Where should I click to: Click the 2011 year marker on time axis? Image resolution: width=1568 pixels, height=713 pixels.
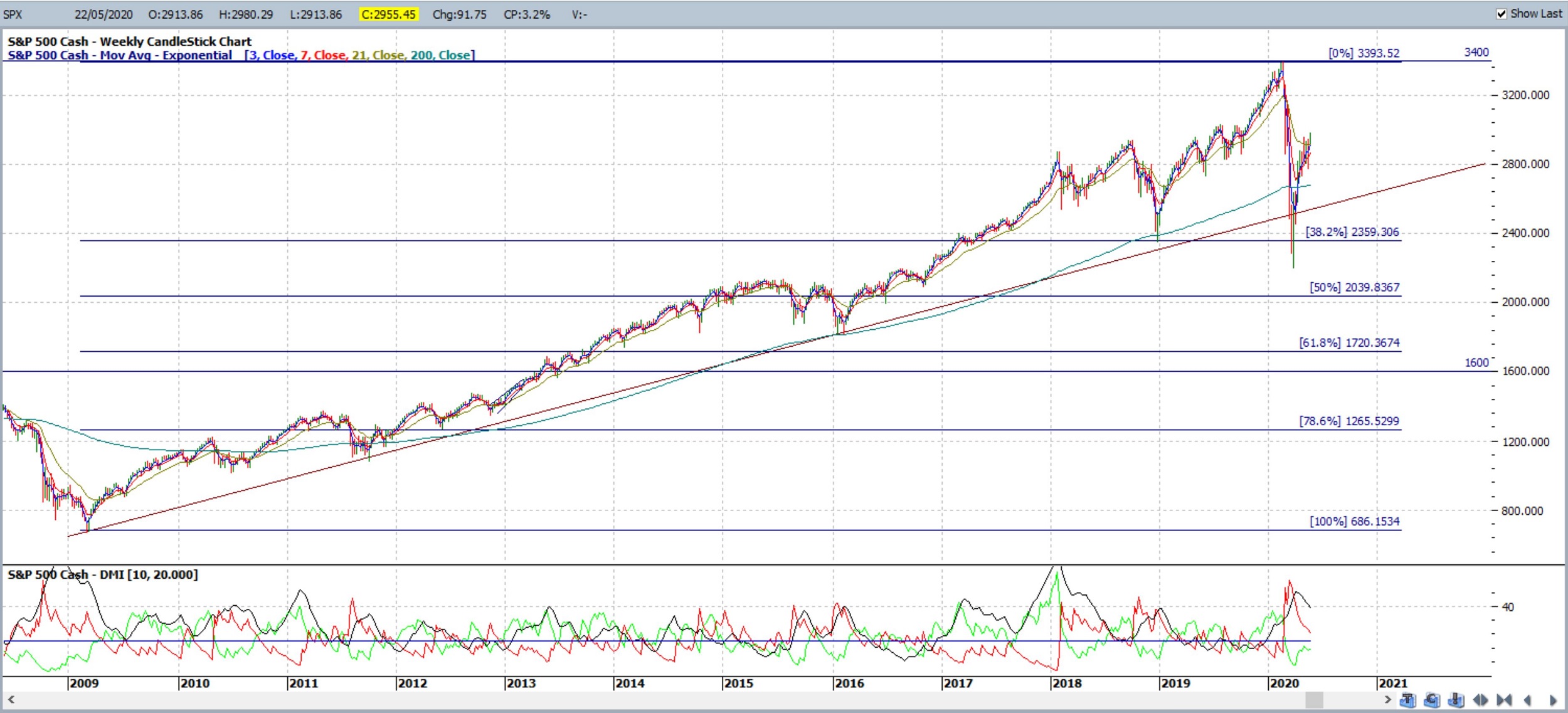(x=304, y=683)
